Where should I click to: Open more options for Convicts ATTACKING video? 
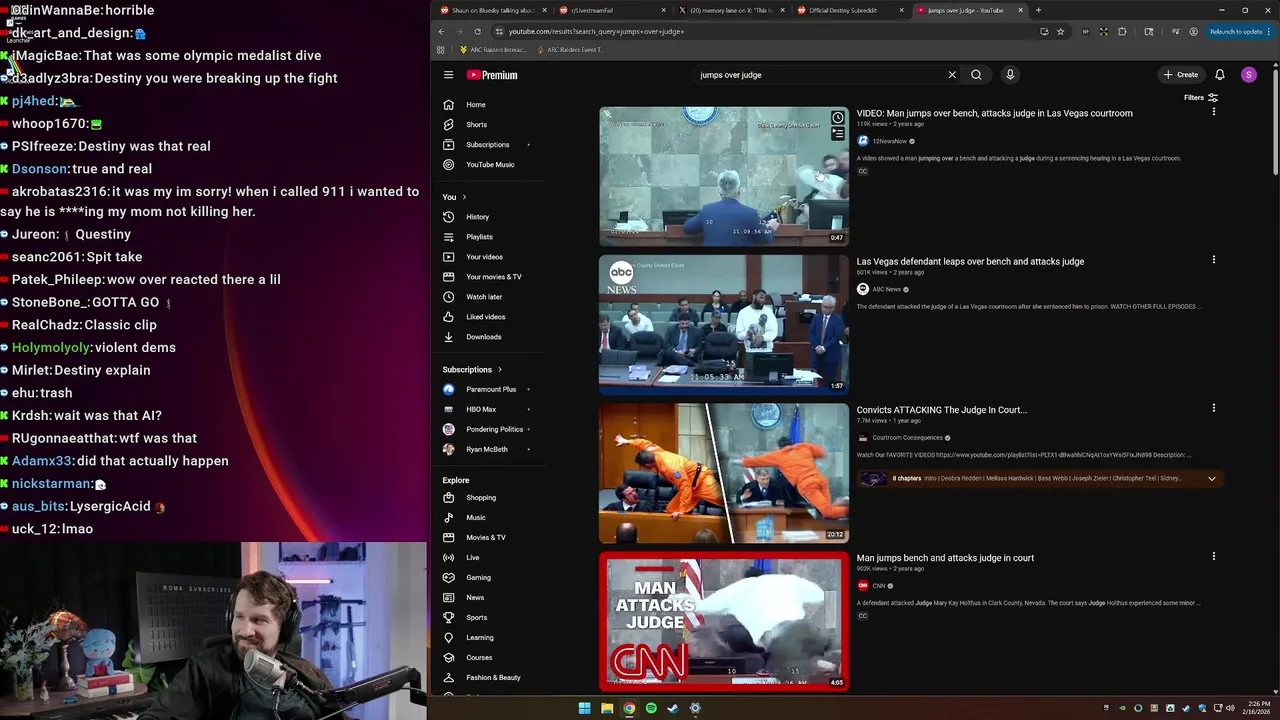(x=1213, y=408)
